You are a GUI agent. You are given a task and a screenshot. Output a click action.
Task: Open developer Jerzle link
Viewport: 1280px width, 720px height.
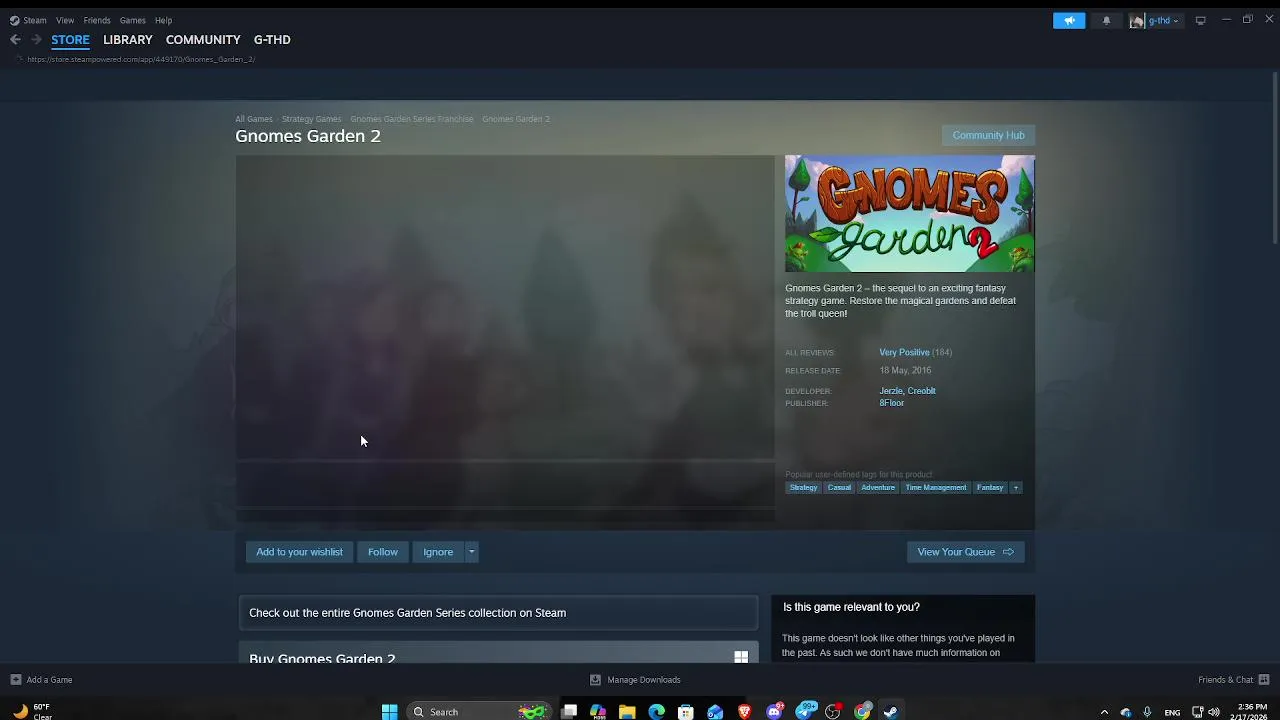coord(891,391)
